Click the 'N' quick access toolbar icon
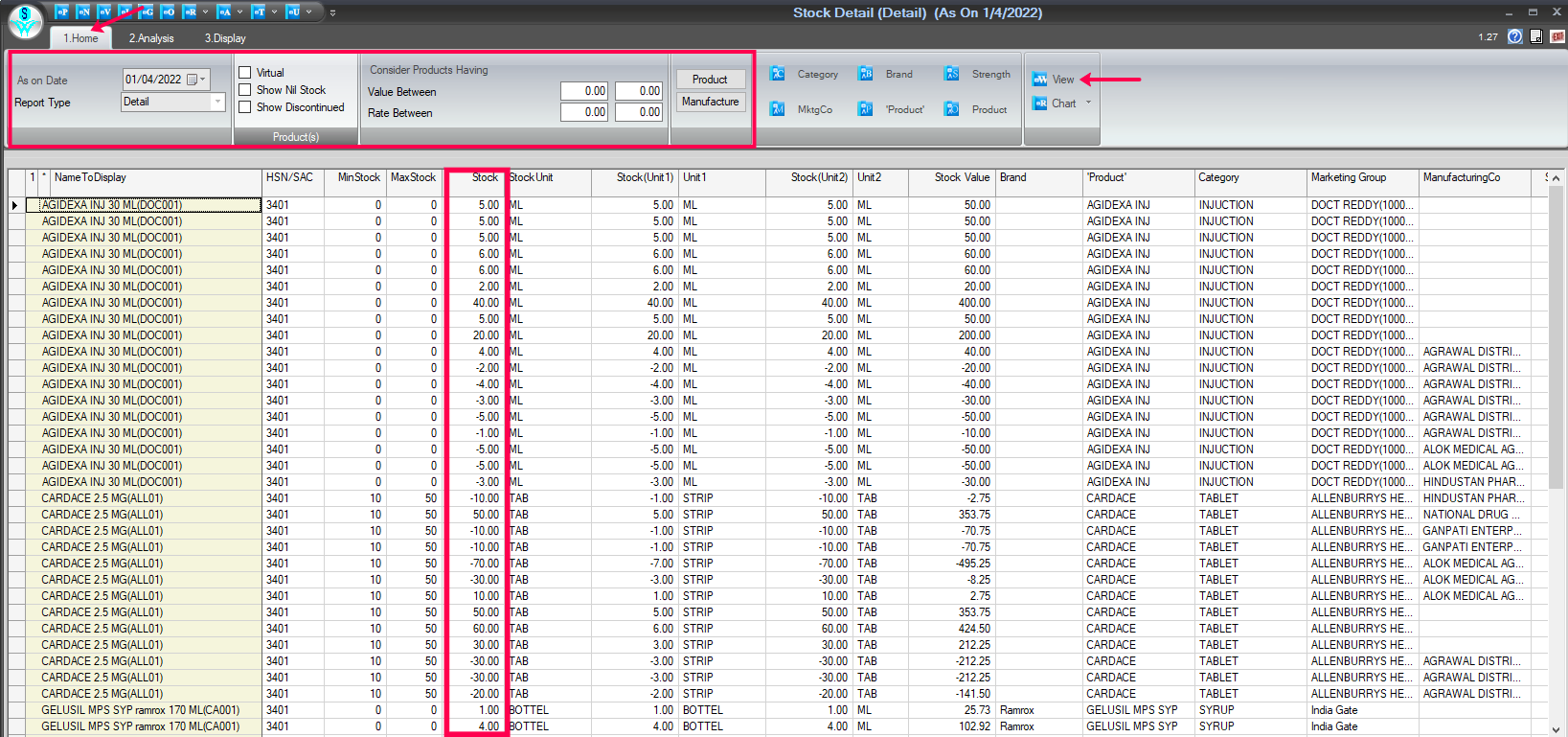 coord(83,12)
